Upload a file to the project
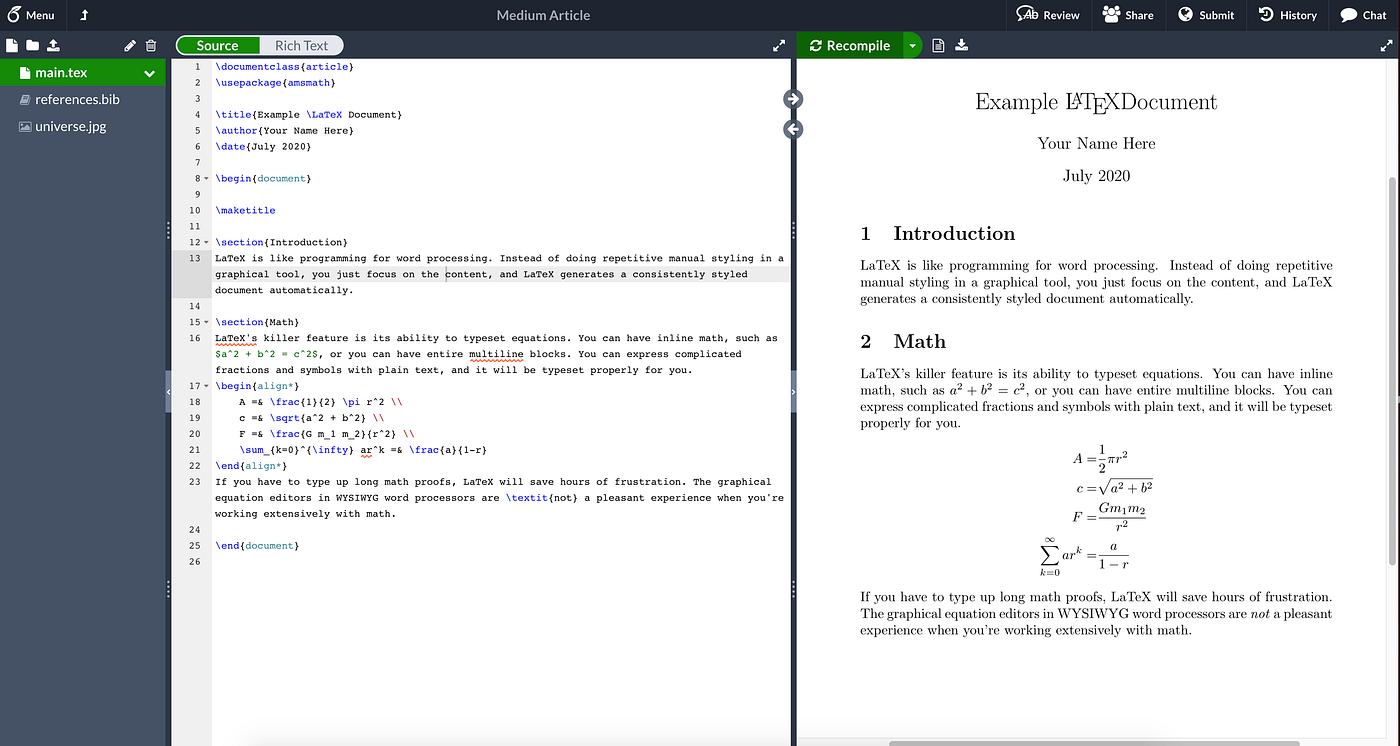Viewport: 1400px width, 746px height. pos(53,45)
